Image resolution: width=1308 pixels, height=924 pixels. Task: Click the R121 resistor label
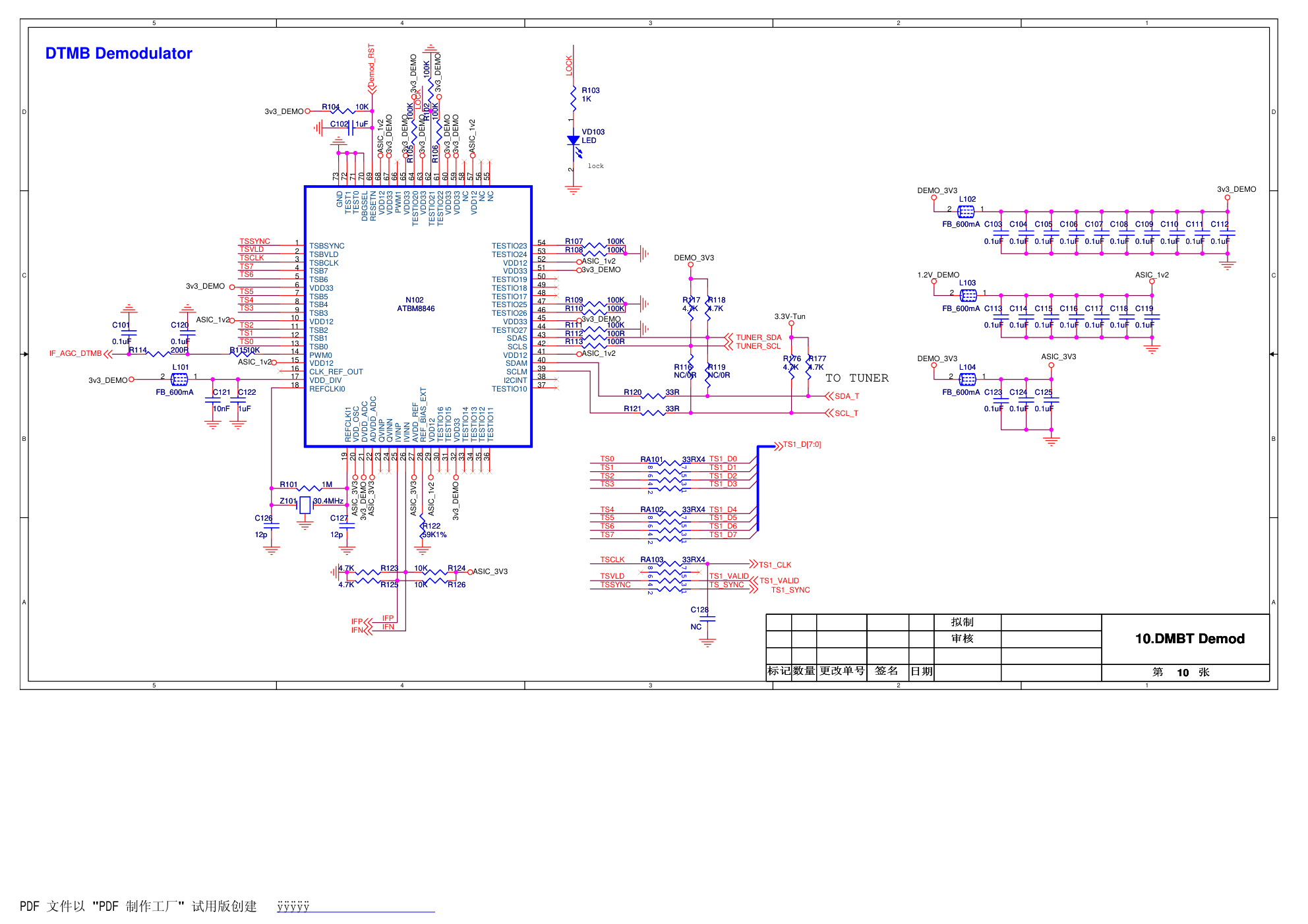tap(633, 409)
